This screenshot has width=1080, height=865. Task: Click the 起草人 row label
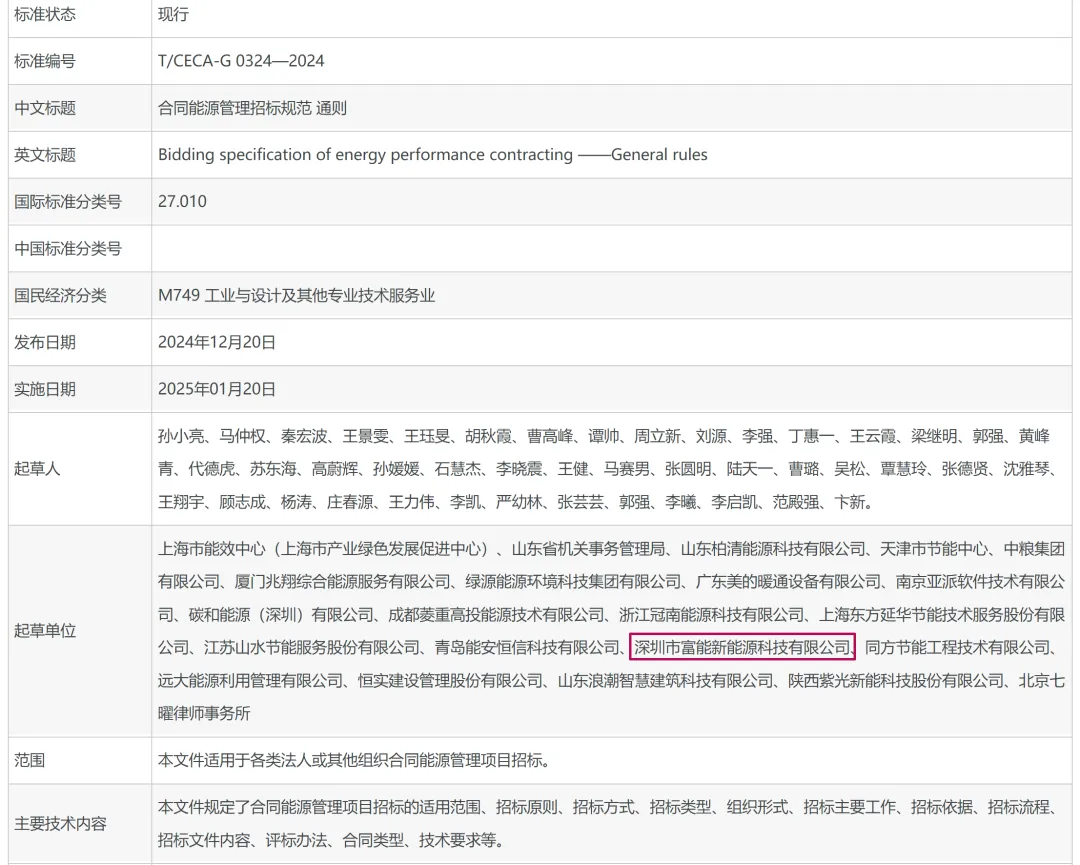click(37, 468)
